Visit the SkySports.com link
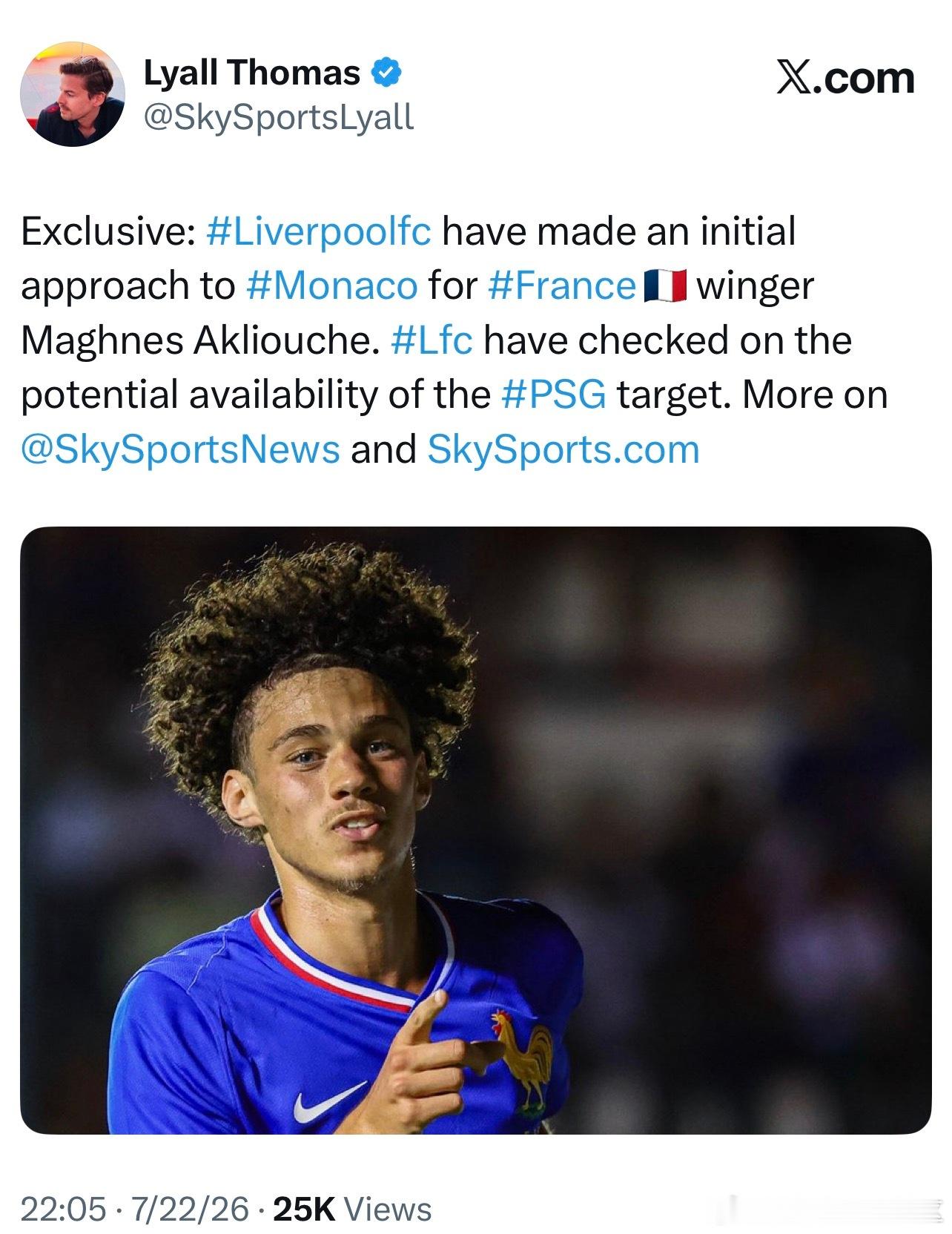Screen dimensions: 952x1234 point(563,449)
